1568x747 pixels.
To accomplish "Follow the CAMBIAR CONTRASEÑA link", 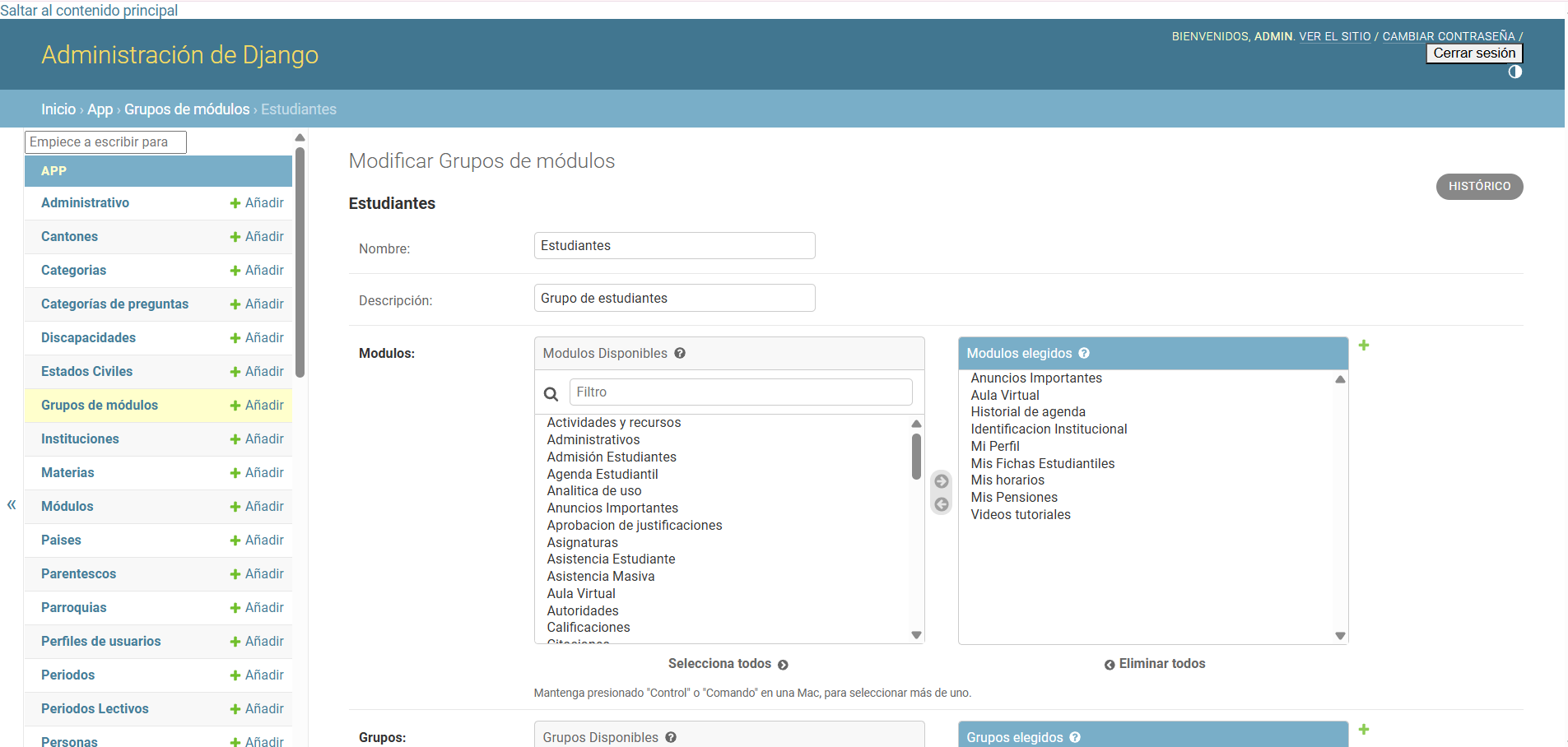I will pyautogui.click(x=1449, y=36).
